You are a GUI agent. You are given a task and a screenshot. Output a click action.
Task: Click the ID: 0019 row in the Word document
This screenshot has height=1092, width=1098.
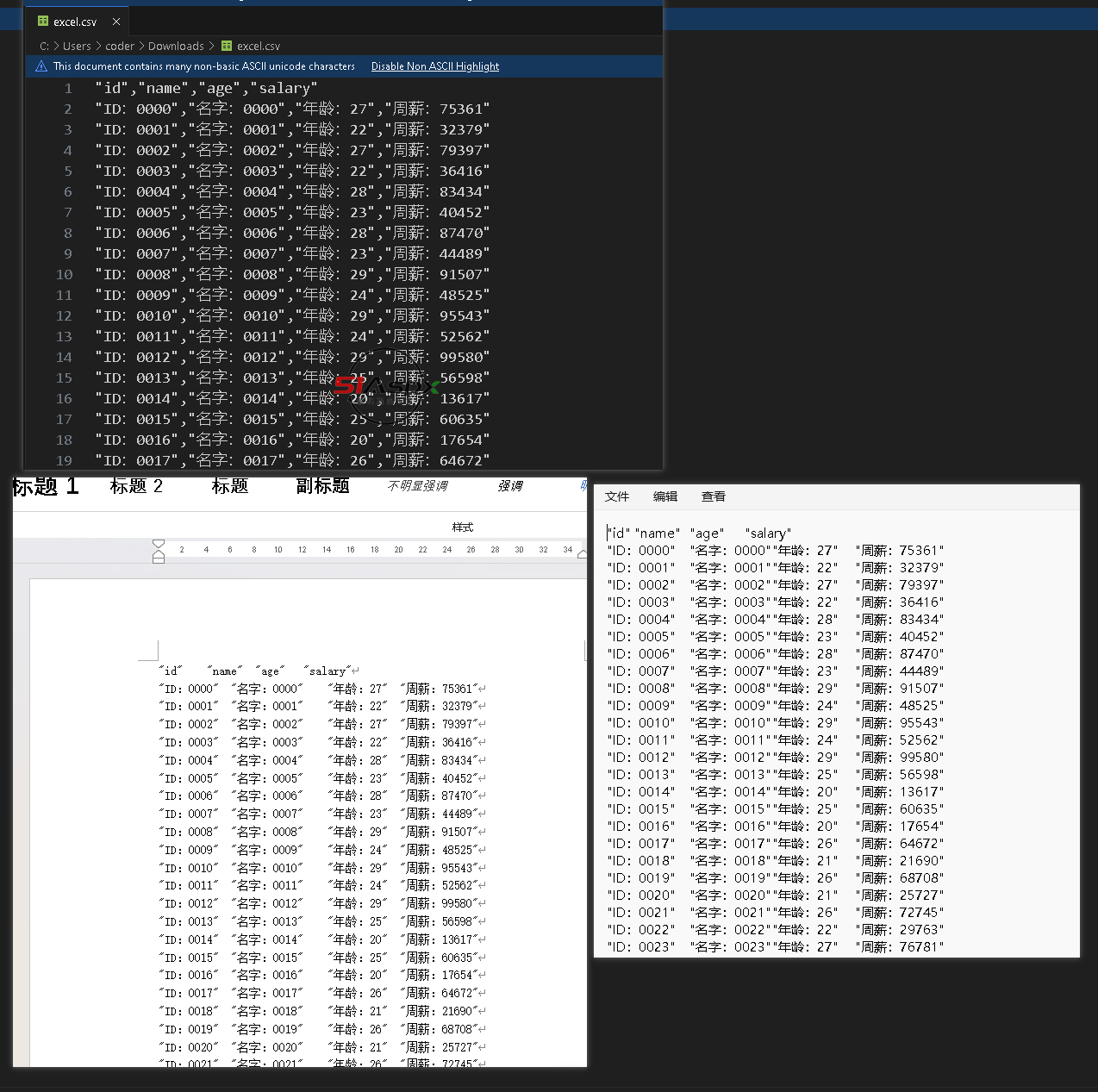point(322,1029)
